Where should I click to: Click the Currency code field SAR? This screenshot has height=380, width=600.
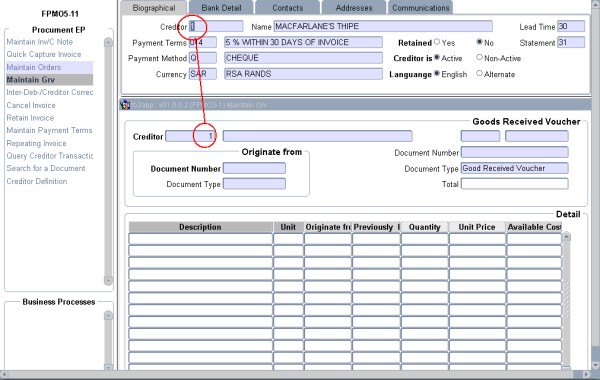tap(203, 74)
